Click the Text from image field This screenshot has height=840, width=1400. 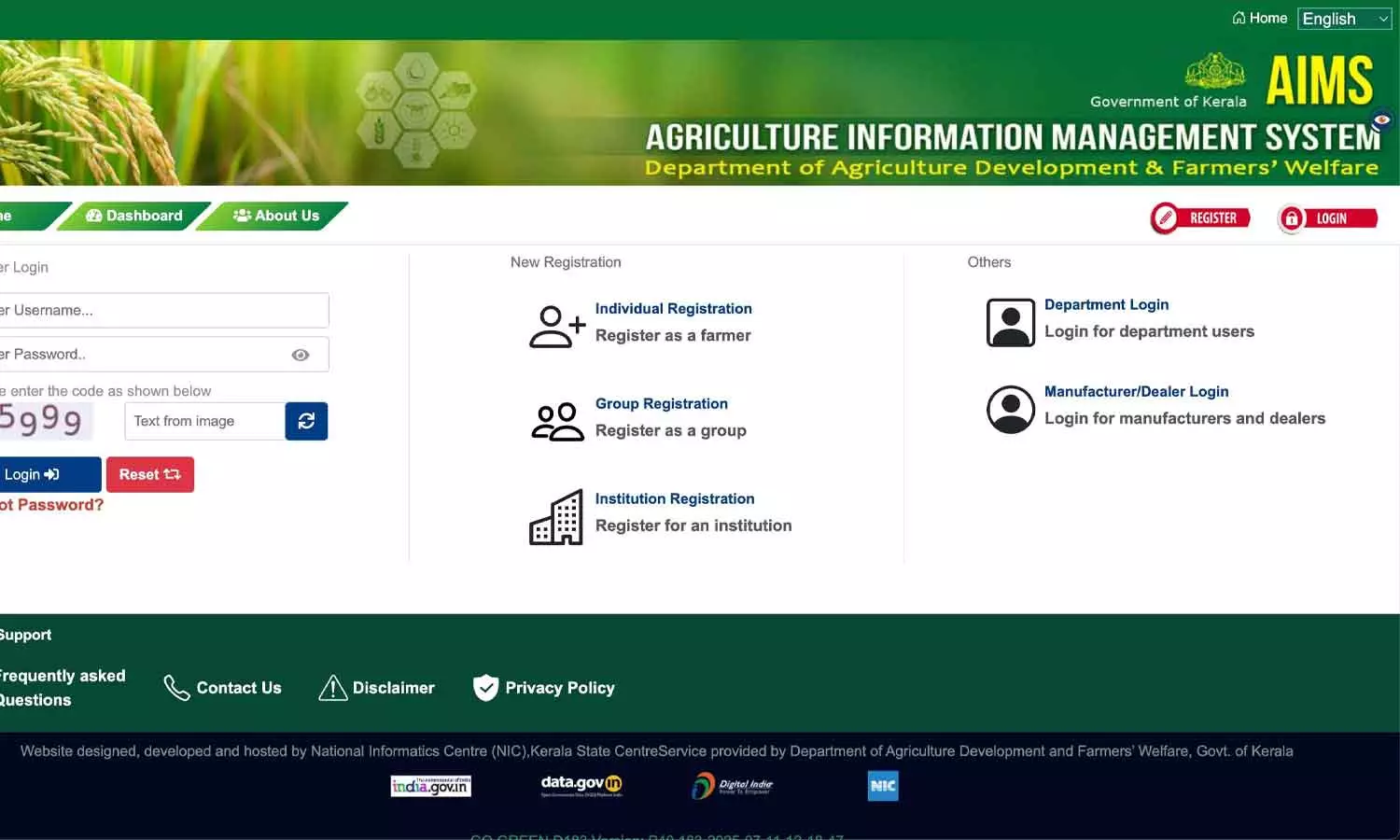point(204,421)
